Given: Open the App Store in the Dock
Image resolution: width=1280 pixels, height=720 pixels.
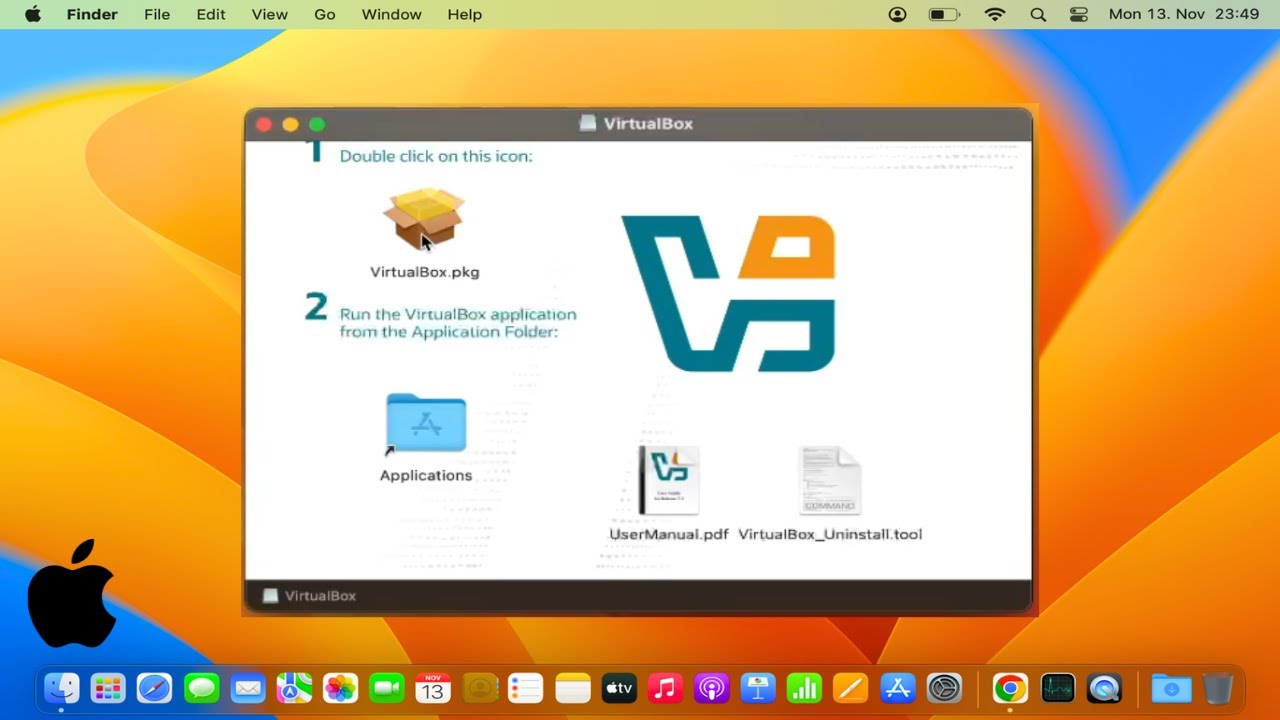Looking at the screenshot, I should [897, 689].
